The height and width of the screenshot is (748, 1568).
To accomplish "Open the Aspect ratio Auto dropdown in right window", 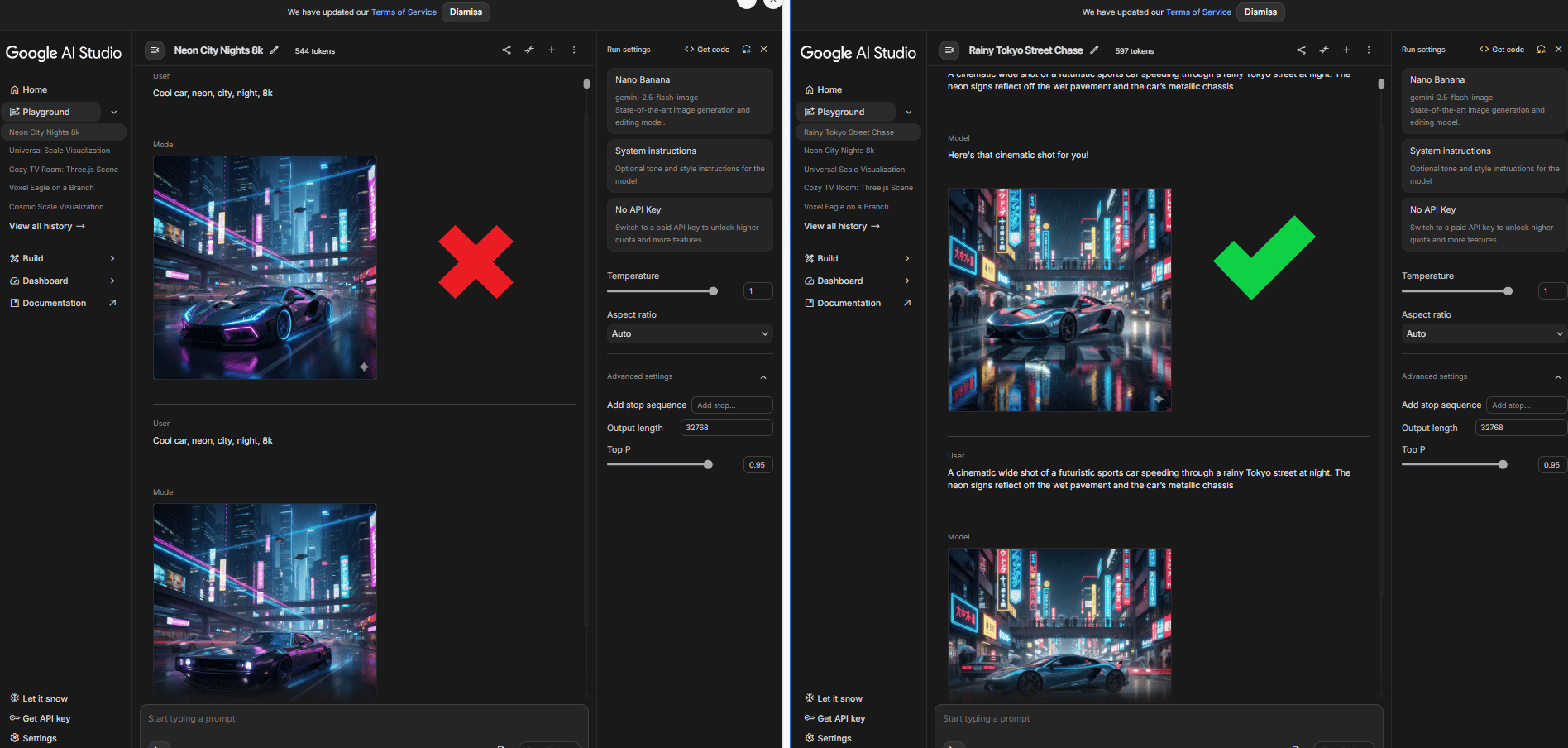I will click(1484, 333).
